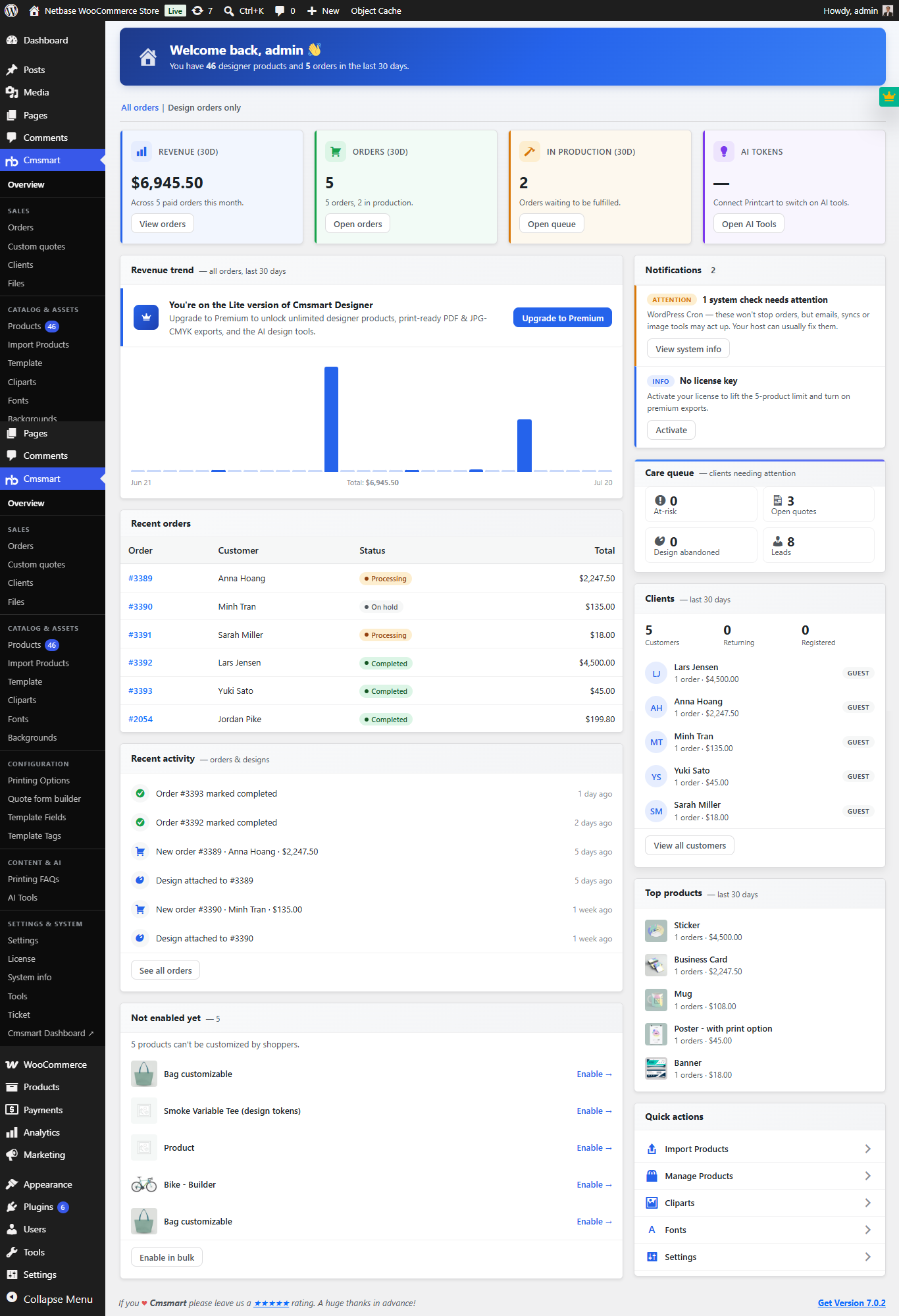Open the updates icon showing 7
Image resolution: width=899 pixels, height=1316 pixels.
tap(202, 11)
